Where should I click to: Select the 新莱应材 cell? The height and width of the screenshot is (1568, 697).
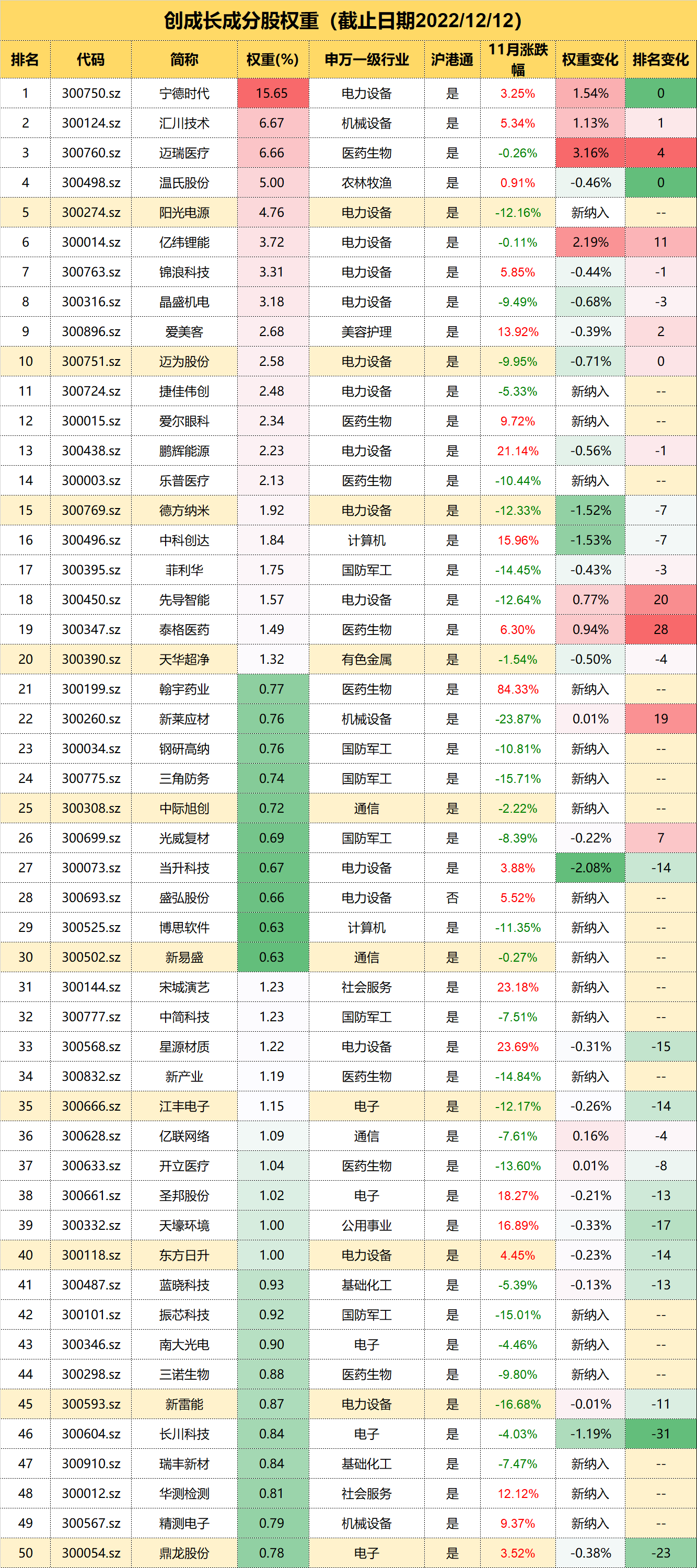point(184,719)
